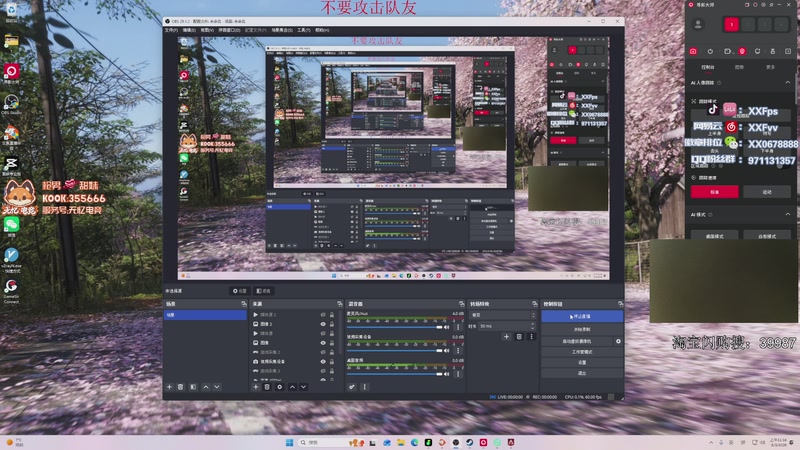Collapse AI 人像跟踪 section in camera app
The height and width of the screenshot is (450, 800).
pyautogui.click(x=787, y=82)
